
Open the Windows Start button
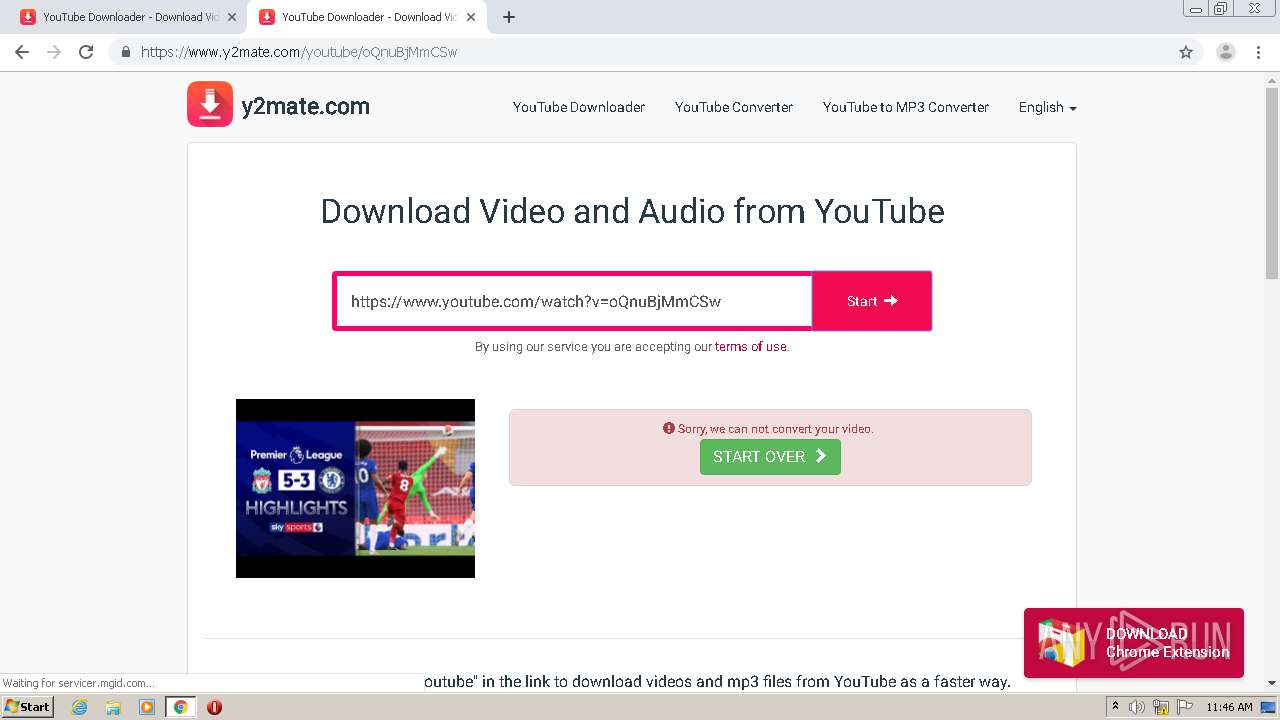click(27, 706)
